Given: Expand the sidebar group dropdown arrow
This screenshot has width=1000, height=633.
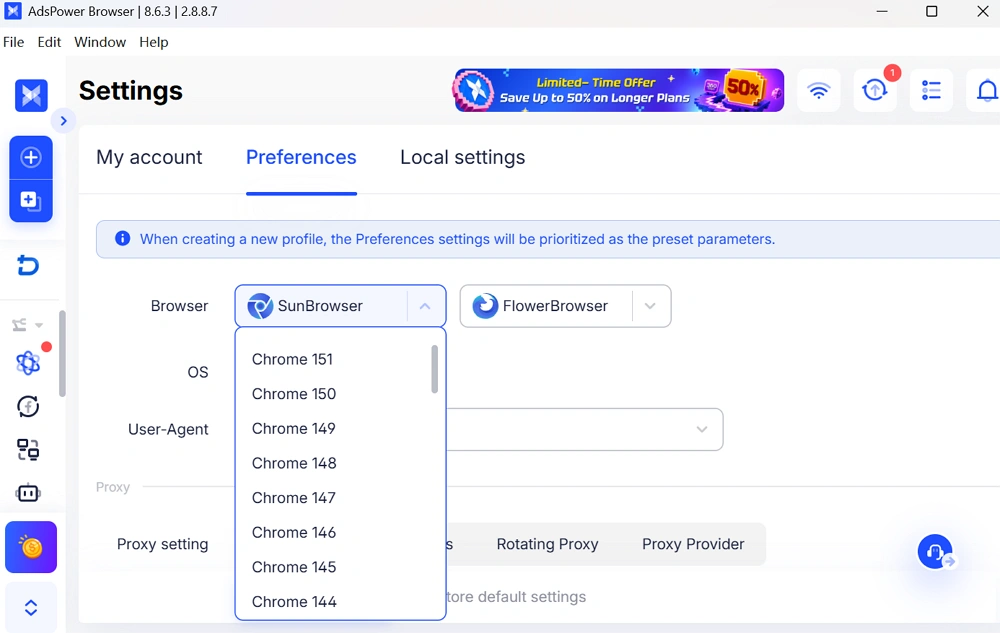Looking at the screenshot, I should [39, 325].
